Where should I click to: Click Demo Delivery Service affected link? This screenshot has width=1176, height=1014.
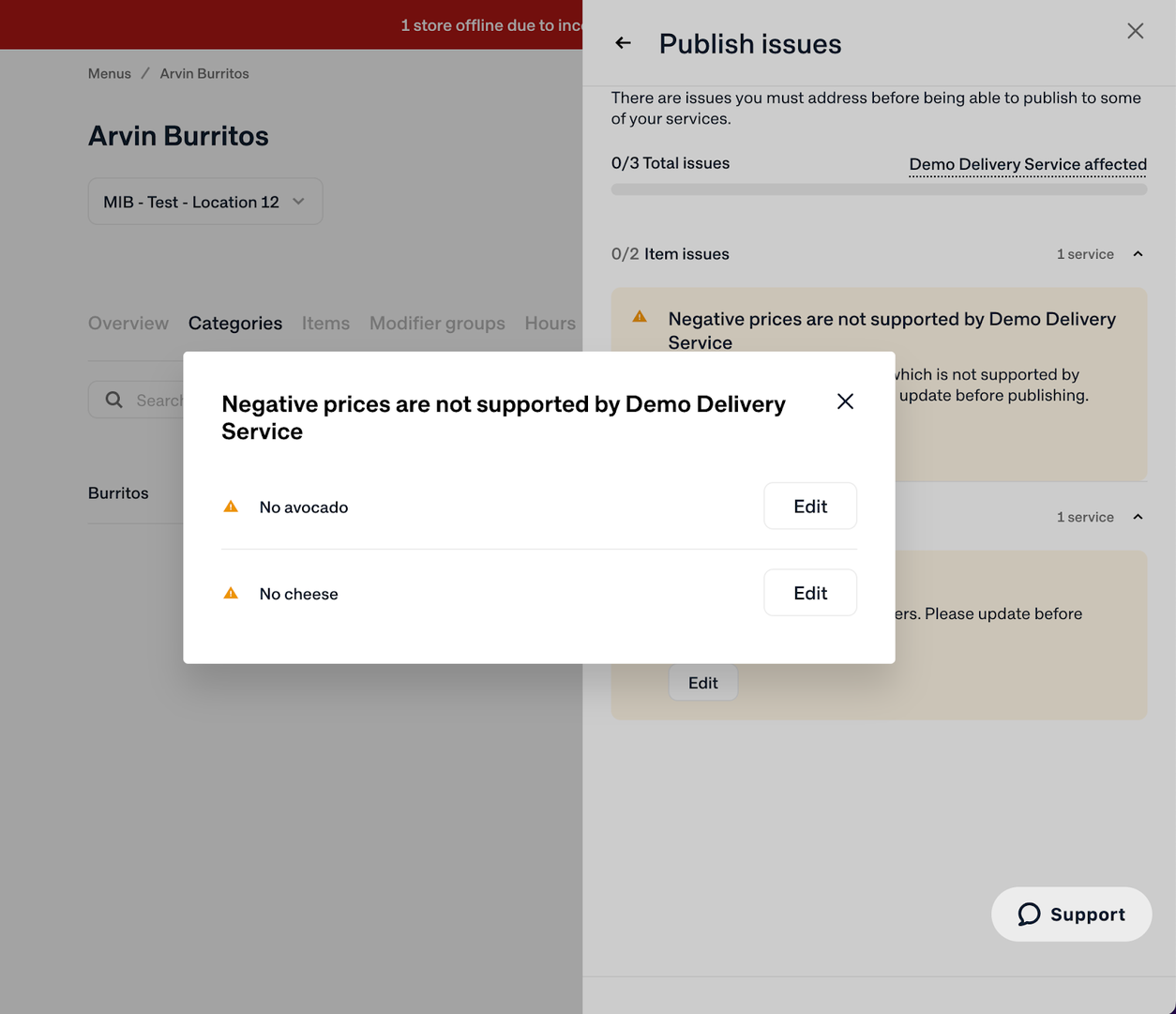[1028, 164]
